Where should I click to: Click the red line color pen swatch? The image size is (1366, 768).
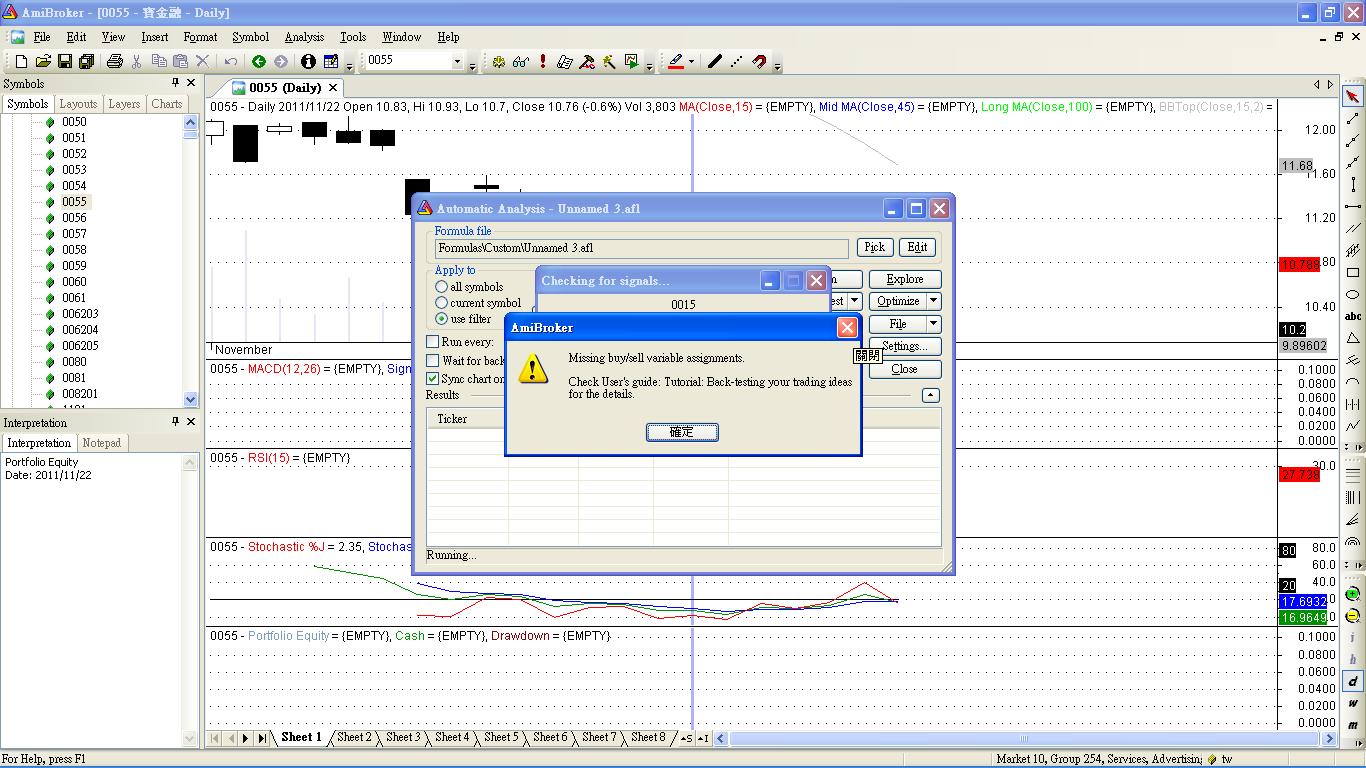[676, 61]
